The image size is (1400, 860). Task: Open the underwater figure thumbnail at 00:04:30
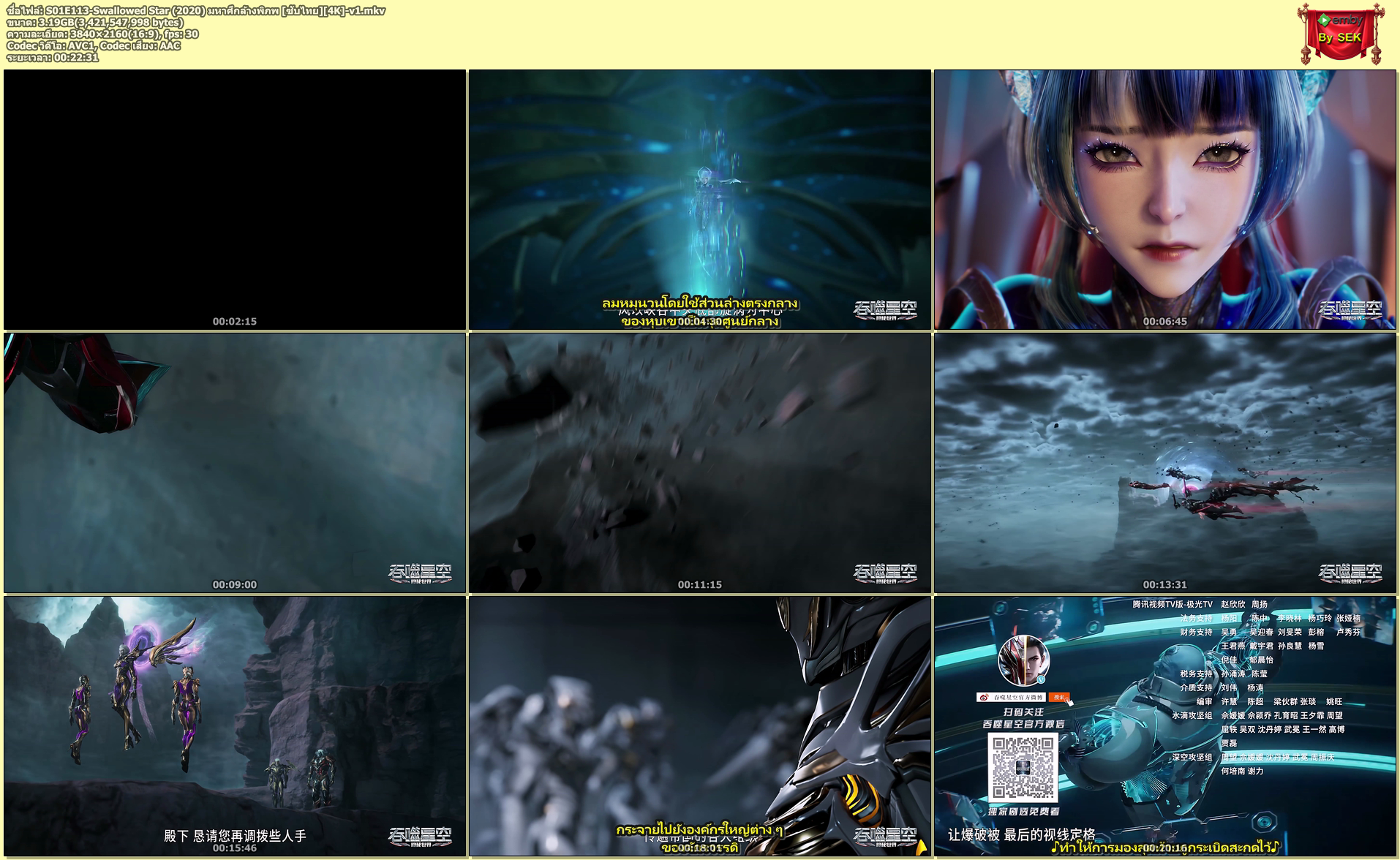700,200
